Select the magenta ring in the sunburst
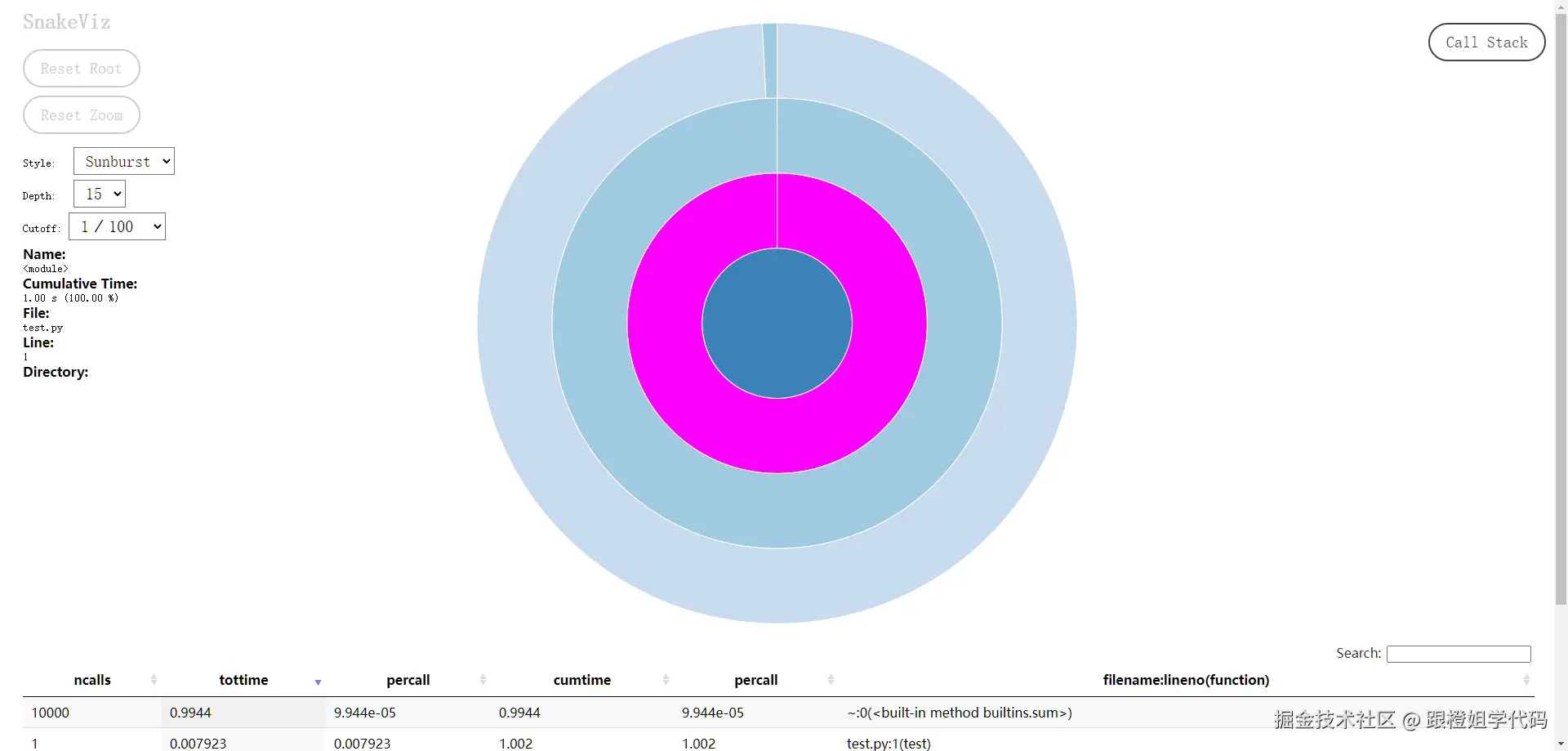The image size is (1568, 751). [777, 436]
